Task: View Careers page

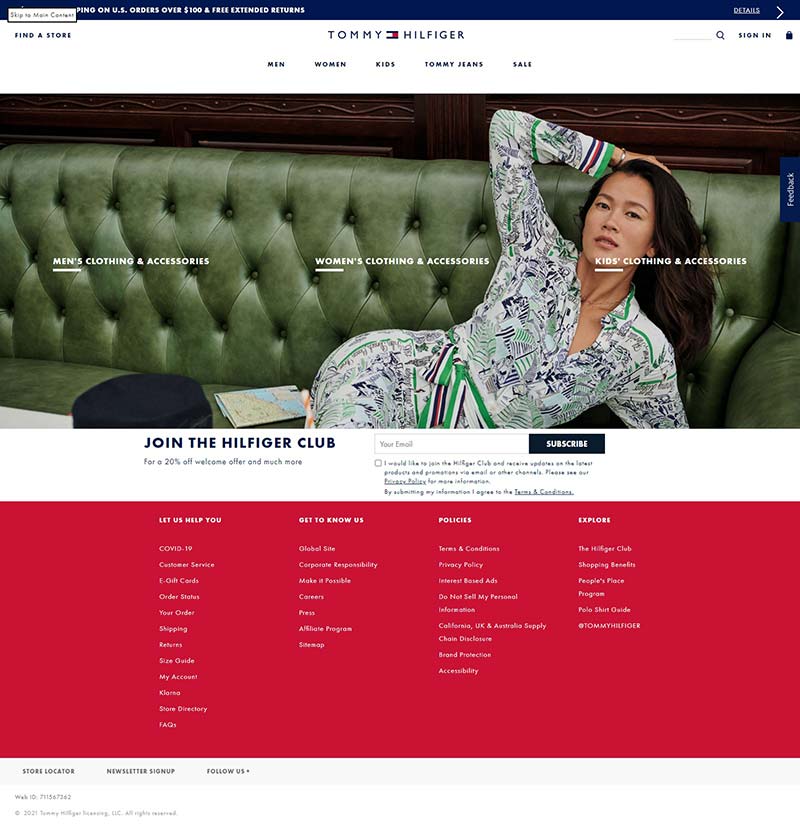Action: coord(311,597)
